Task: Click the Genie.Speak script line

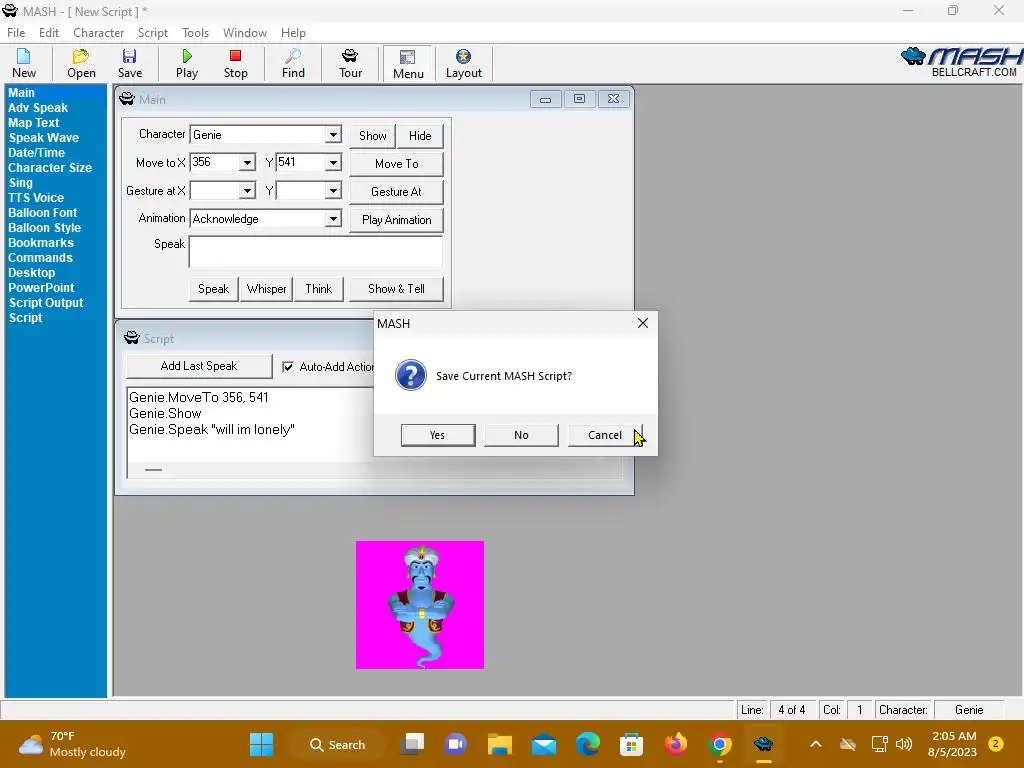Action: pyautogui.click(x=212, y=430)
